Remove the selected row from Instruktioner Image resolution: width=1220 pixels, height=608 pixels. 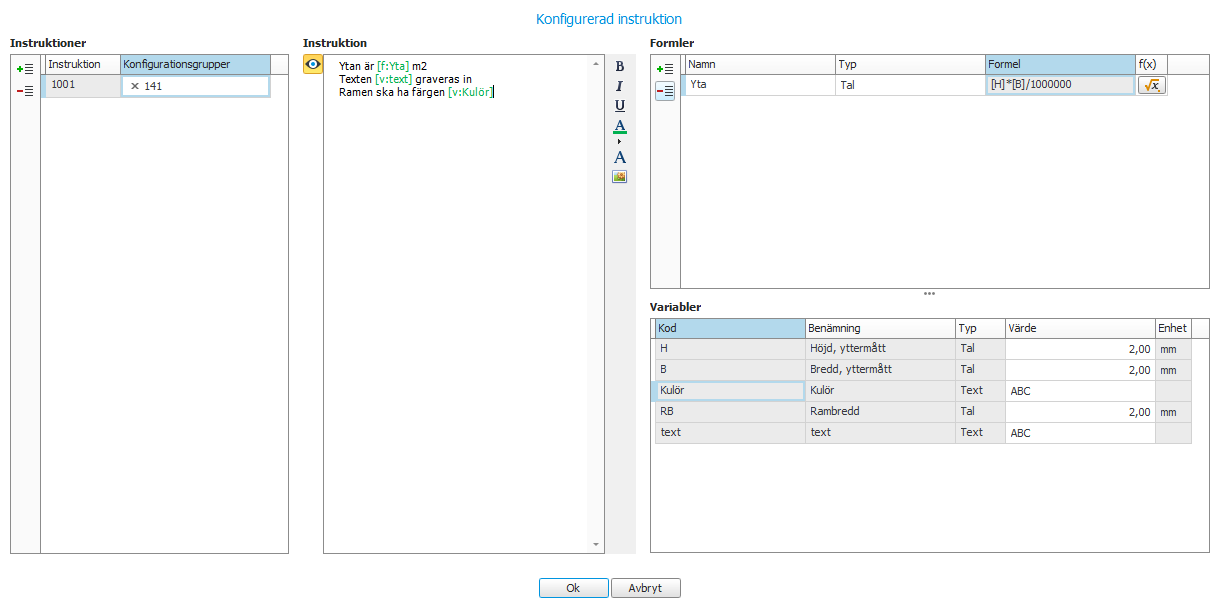(25, 91)
